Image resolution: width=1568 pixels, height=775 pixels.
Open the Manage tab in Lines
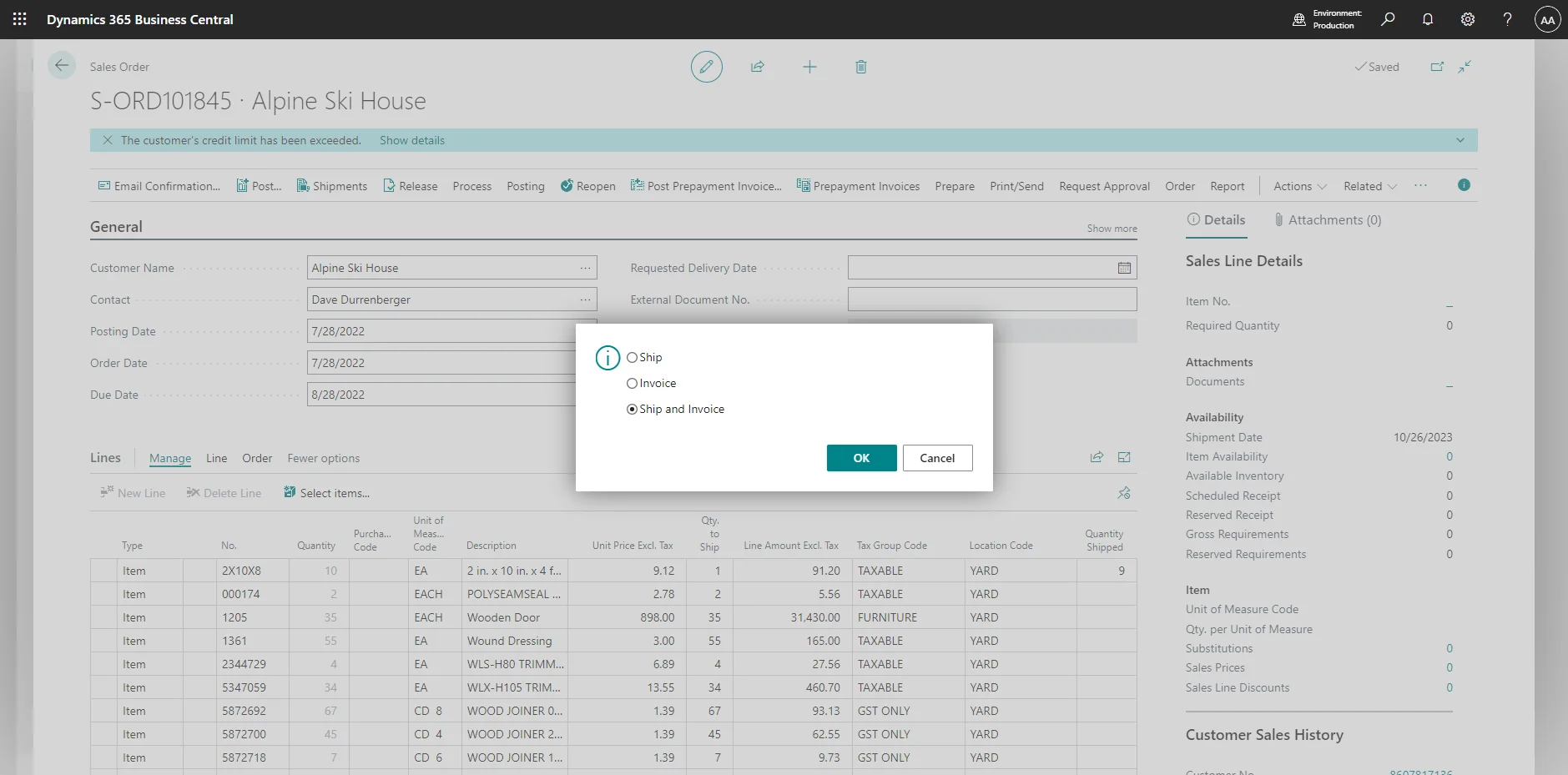pyautogui.click(x=170, y=458)
